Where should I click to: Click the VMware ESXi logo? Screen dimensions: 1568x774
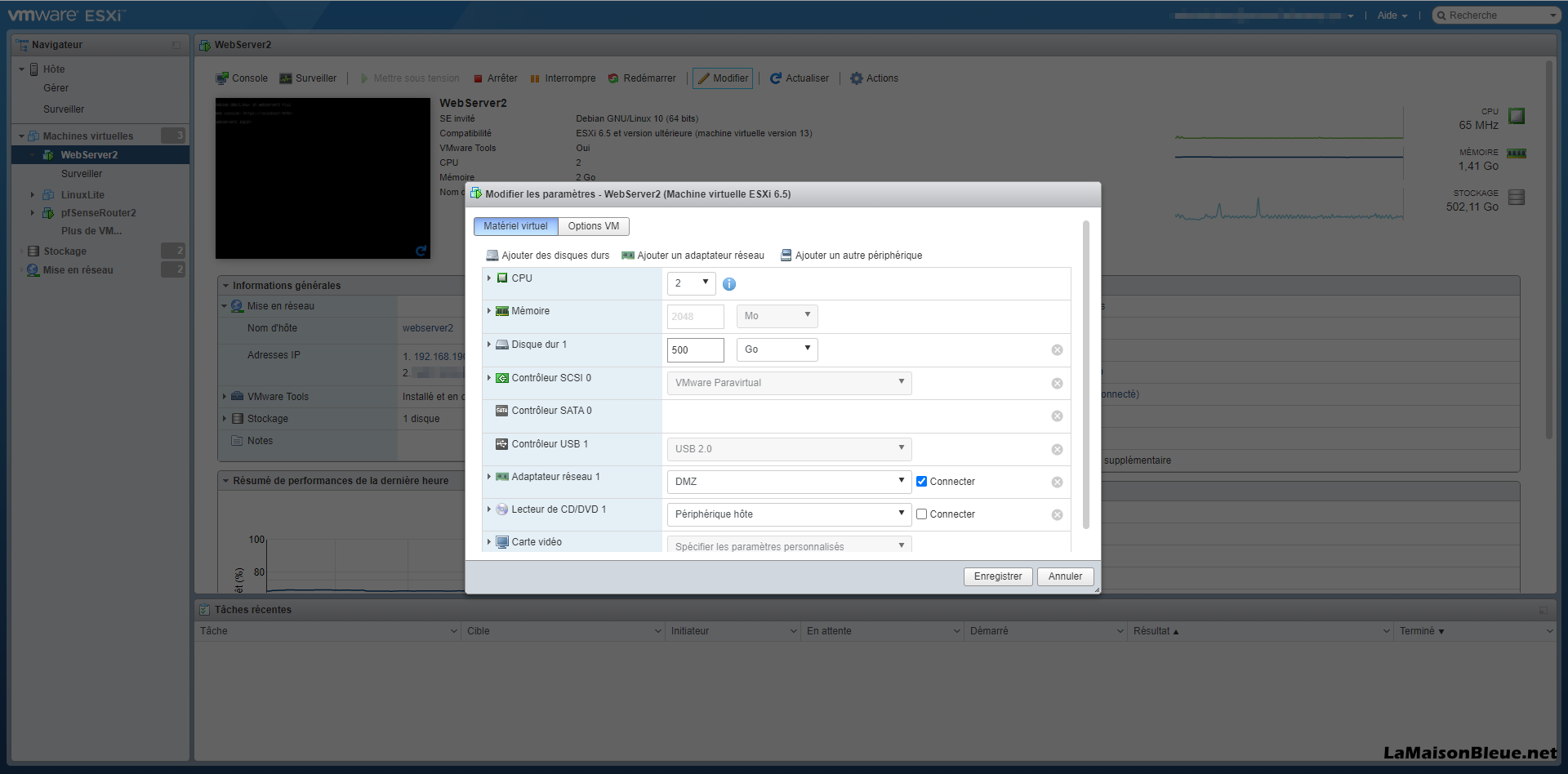click(67, 16)
